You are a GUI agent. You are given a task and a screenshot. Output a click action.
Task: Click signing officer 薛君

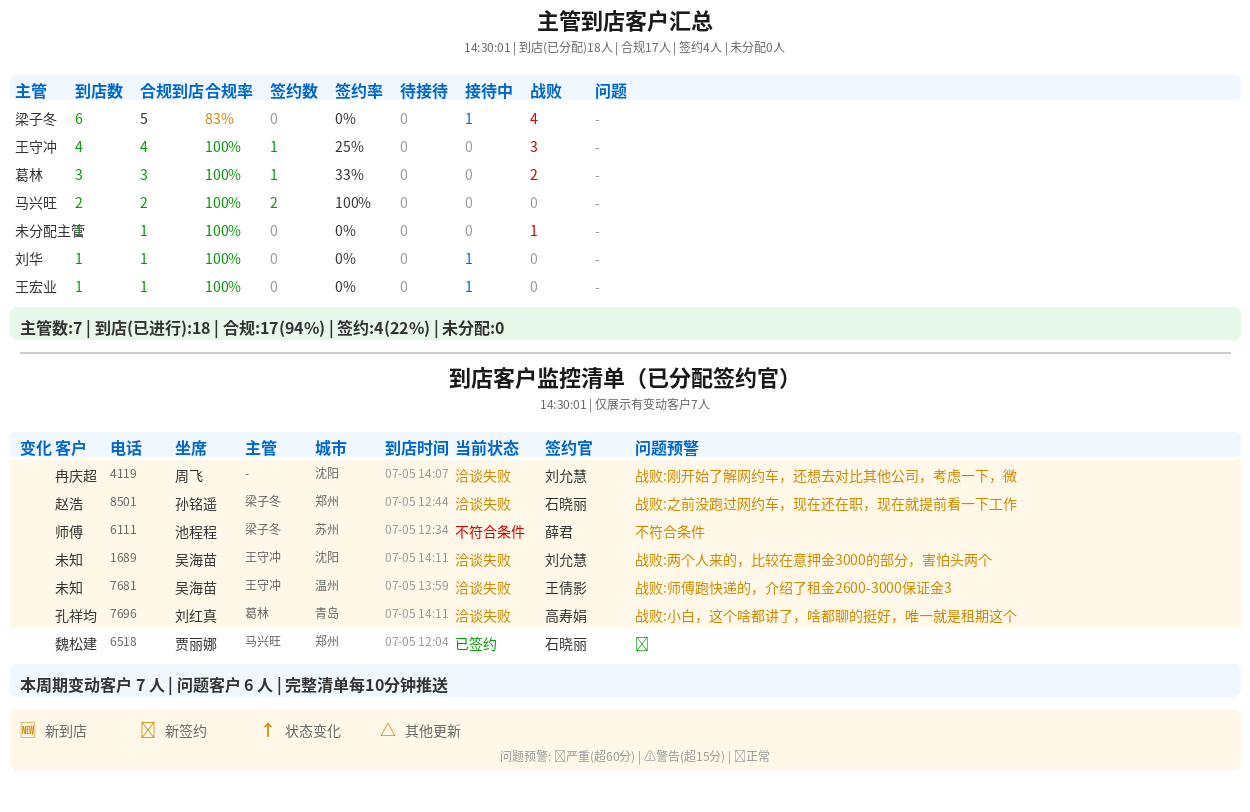click(x=559, y=532)
